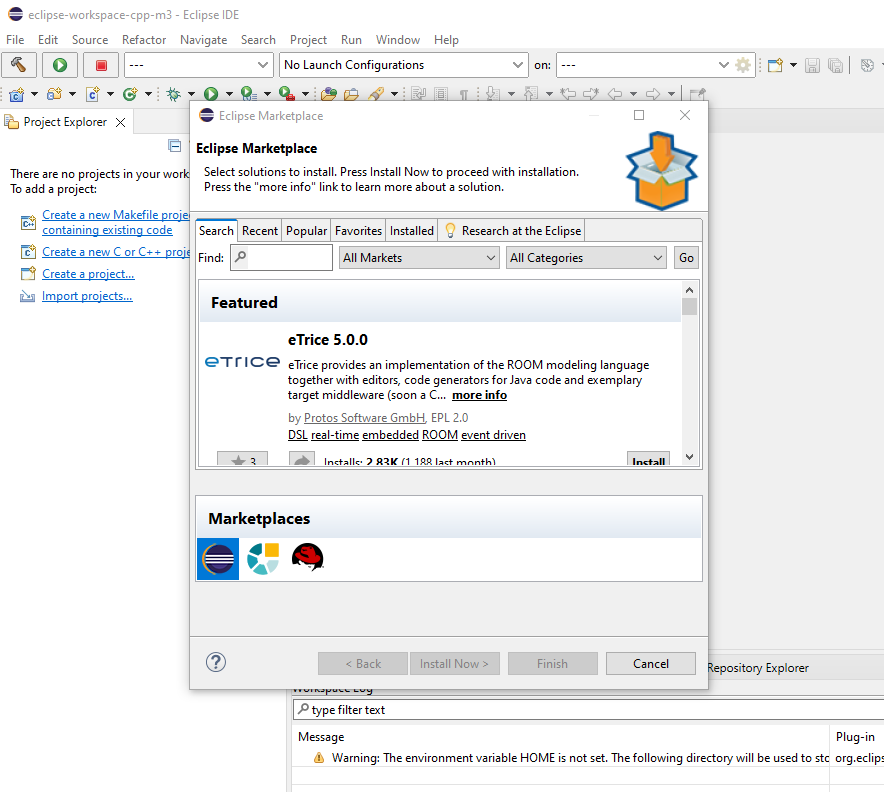Expand the Debug icon dropdown arrow

click(x=191, y=94)
